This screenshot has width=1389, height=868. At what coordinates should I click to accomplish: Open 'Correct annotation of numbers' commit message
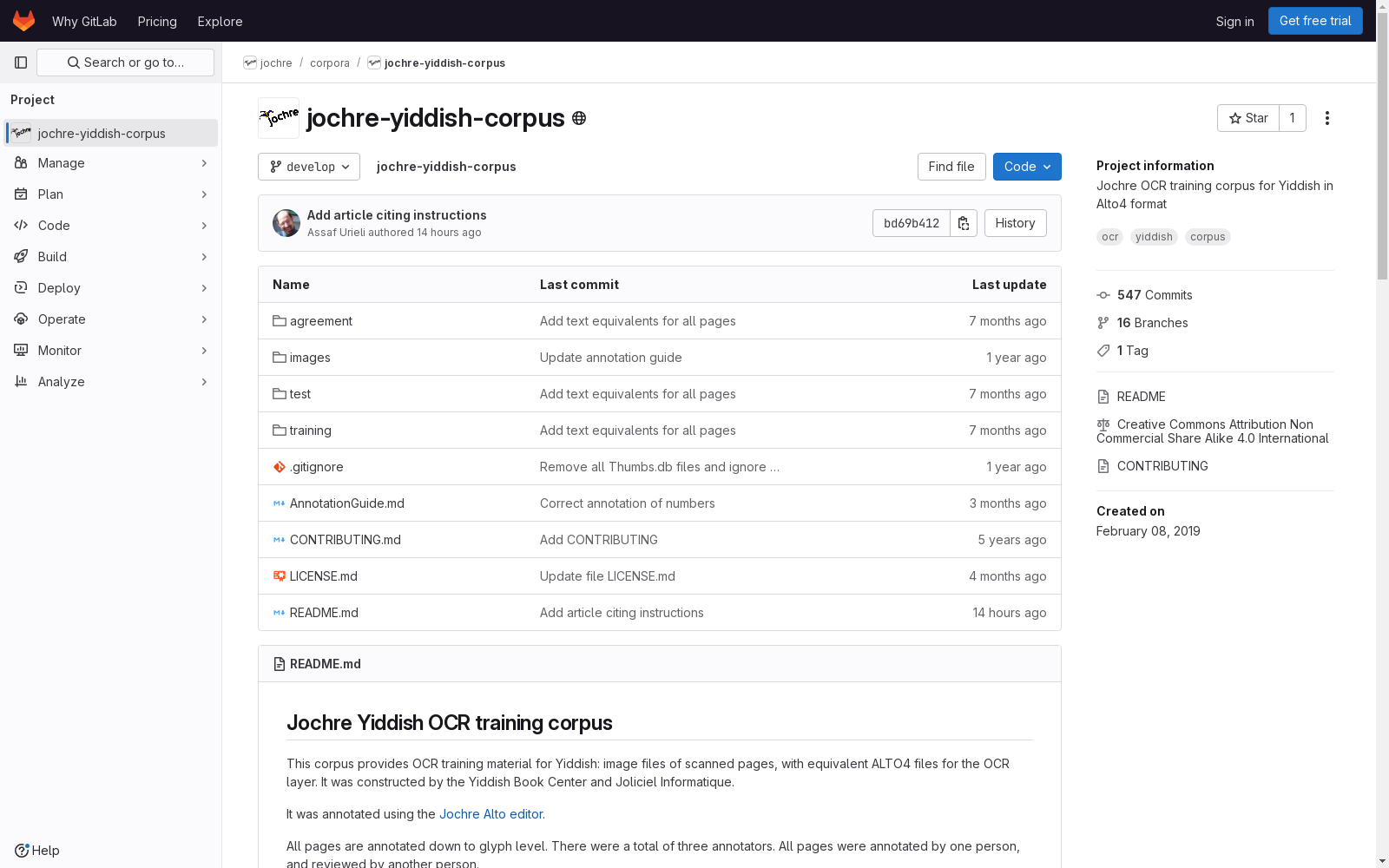(628, 503)
